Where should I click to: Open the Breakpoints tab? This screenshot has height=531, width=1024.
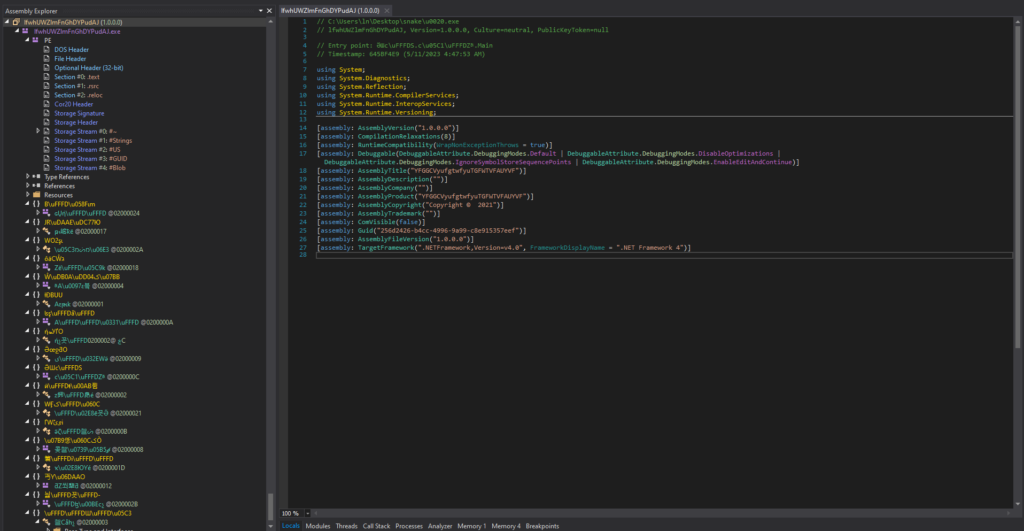542,525
